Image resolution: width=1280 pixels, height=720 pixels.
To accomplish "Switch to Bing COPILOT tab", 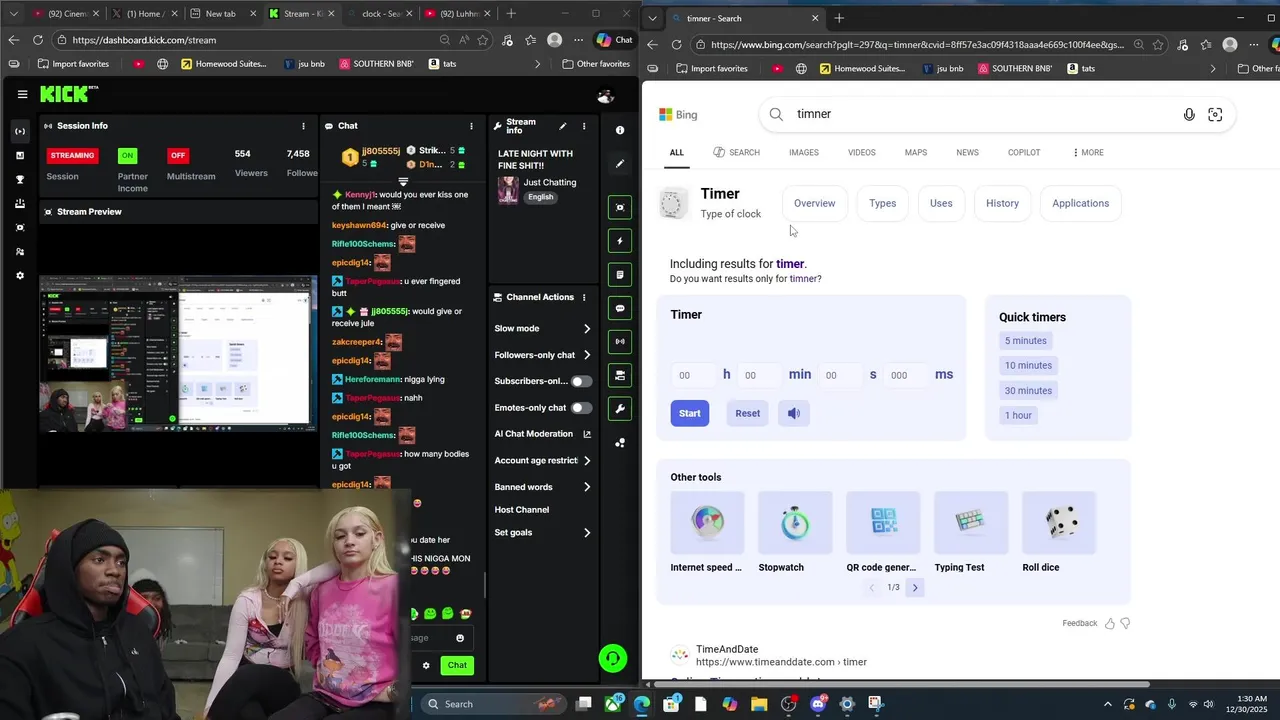I will (1024, 152).
